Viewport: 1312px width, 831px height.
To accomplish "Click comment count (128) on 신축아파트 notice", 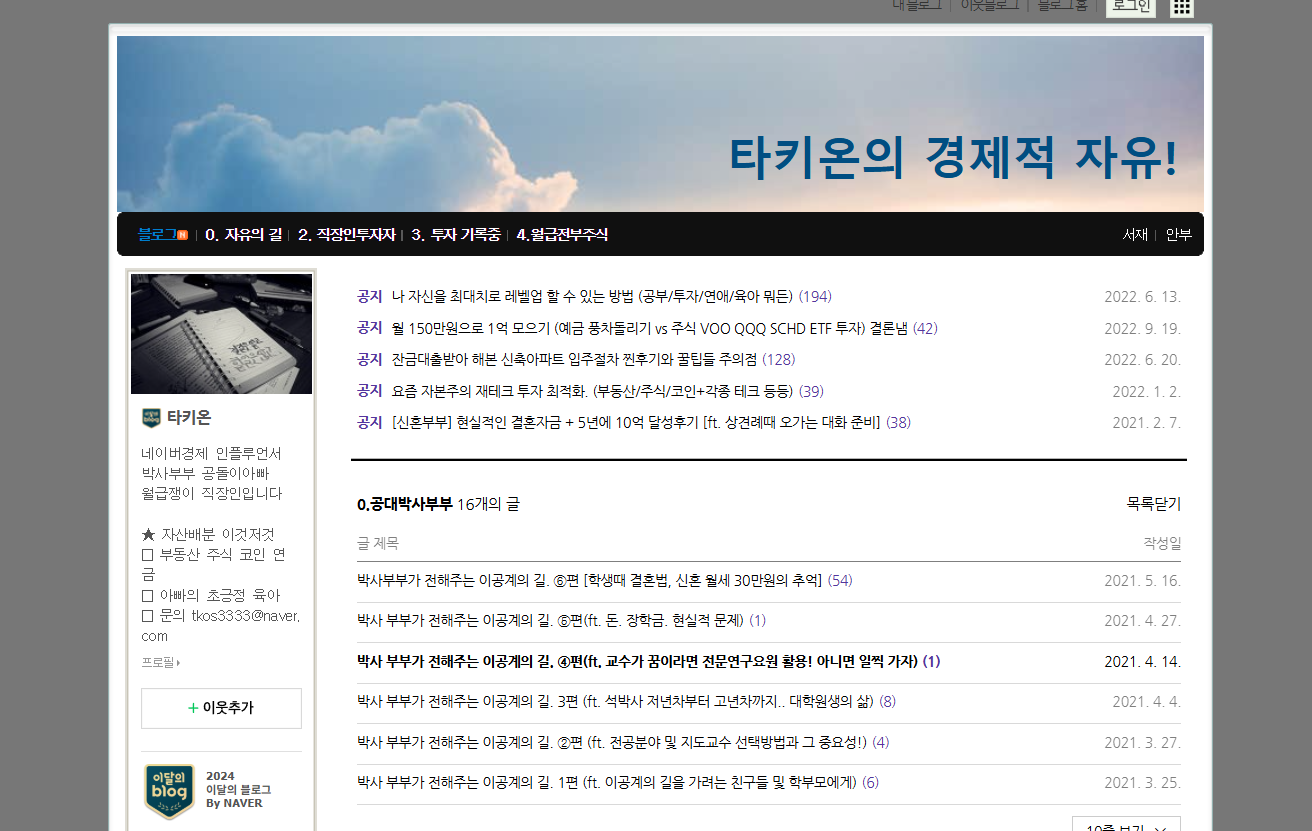I will tap(779, 359).
